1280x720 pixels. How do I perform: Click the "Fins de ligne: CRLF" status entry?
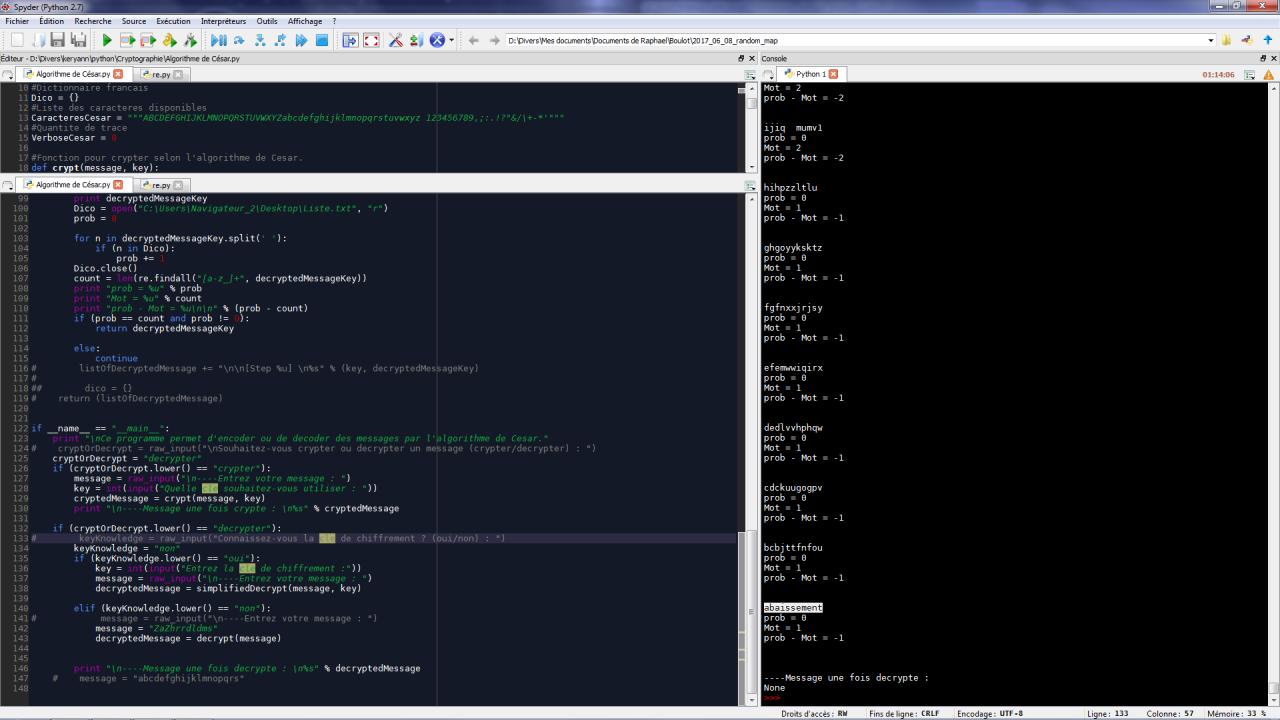tap(904, 714)
